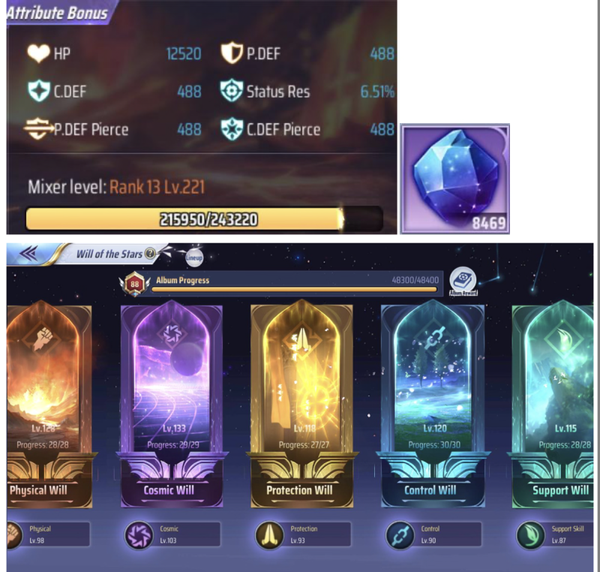This screenshot has height=572, width=600.
Task: Select the Control Will card
Action: coord(433,404)
